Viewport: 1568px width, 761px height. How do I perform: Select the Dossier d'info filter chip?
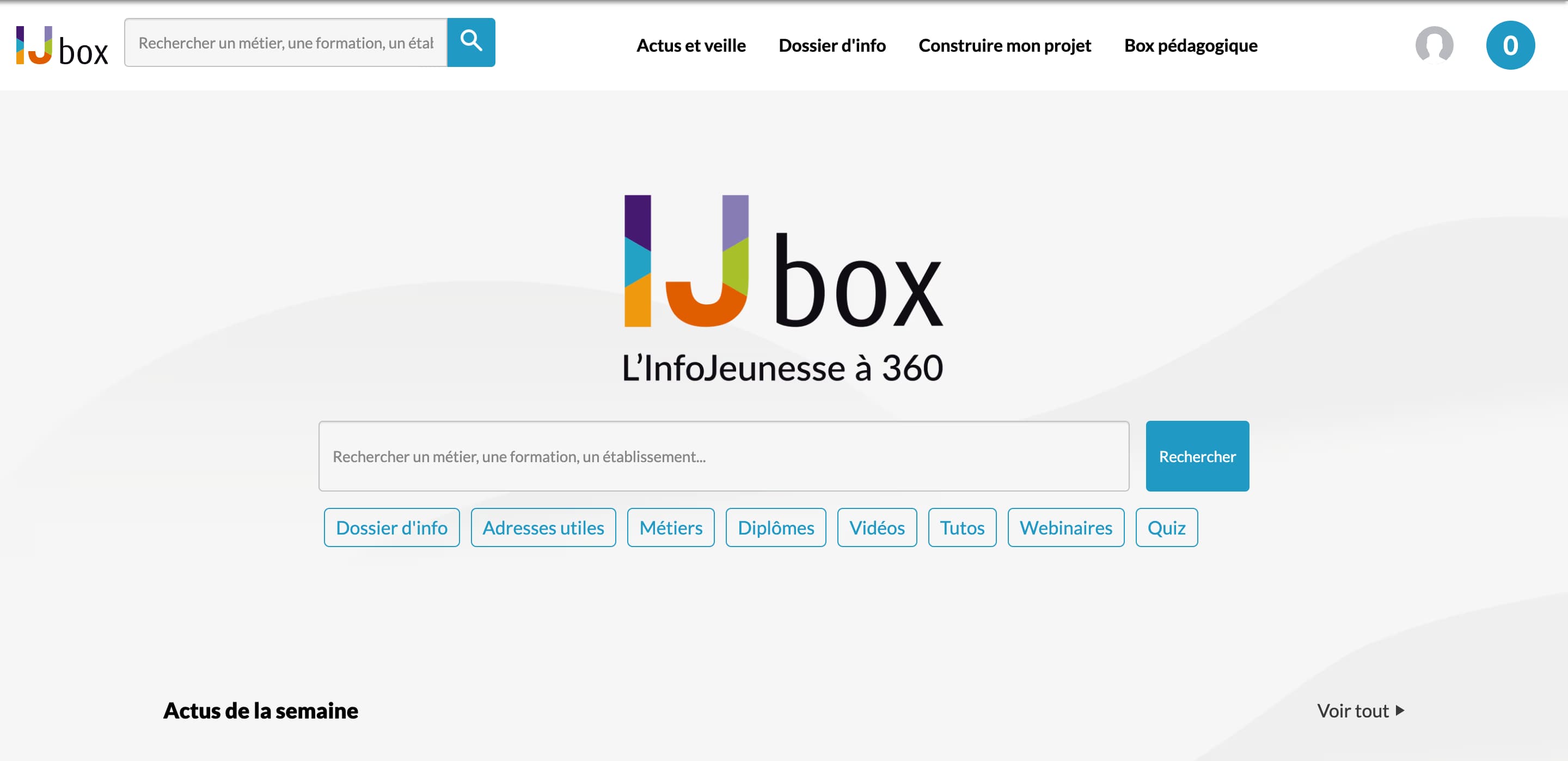[x=391, y=527]
